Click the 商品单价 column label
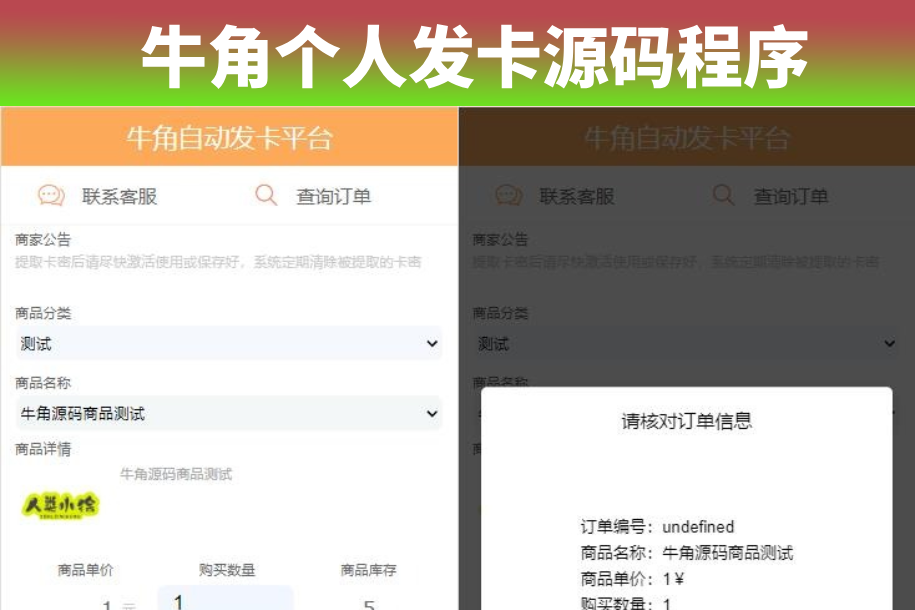The width and height of the screenshot is (915, 610). pyautogui.click(x=85, y=570)
